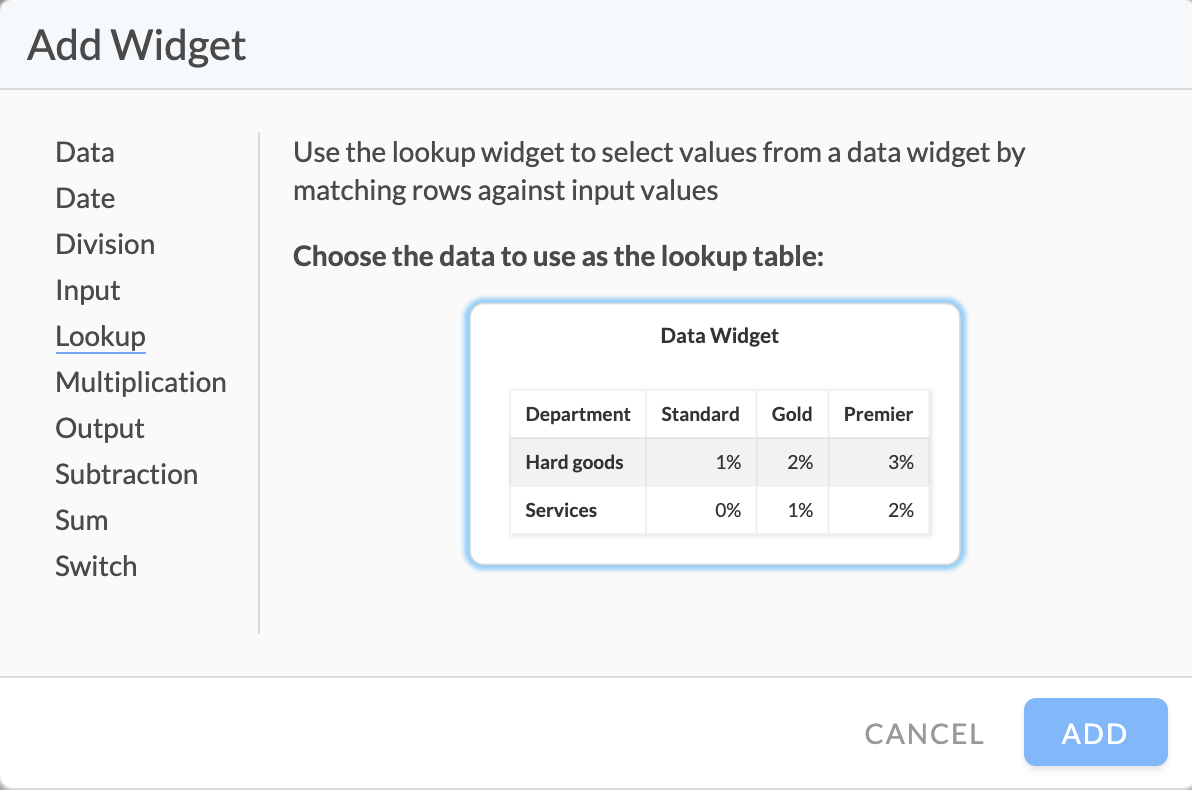Pick the Input widget option
1192x790 pixels.
coord(87,290)
